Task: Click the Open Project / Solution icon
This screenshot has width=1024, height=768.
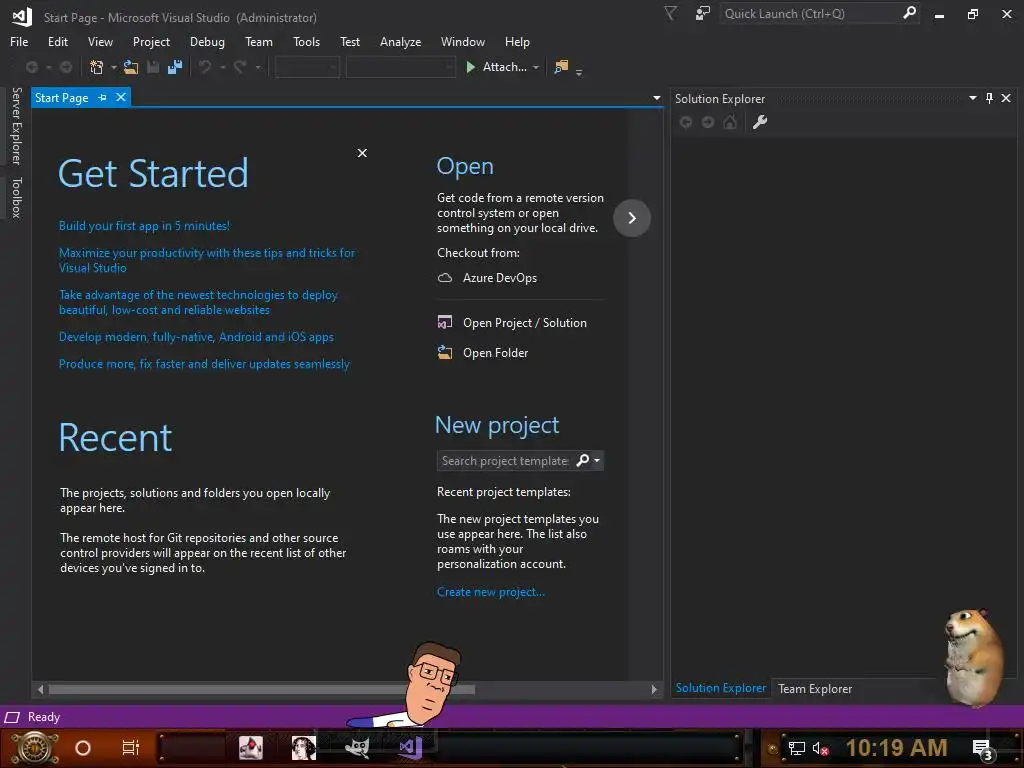Action: [x=445, y=322]
